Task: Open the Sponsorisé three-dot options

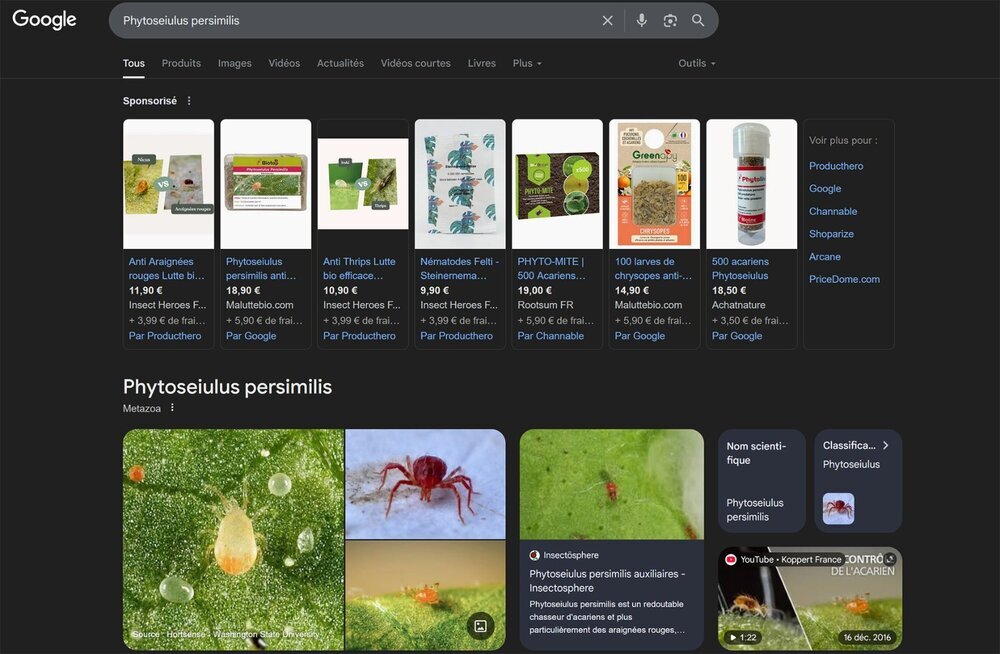Action: [189, 101]
